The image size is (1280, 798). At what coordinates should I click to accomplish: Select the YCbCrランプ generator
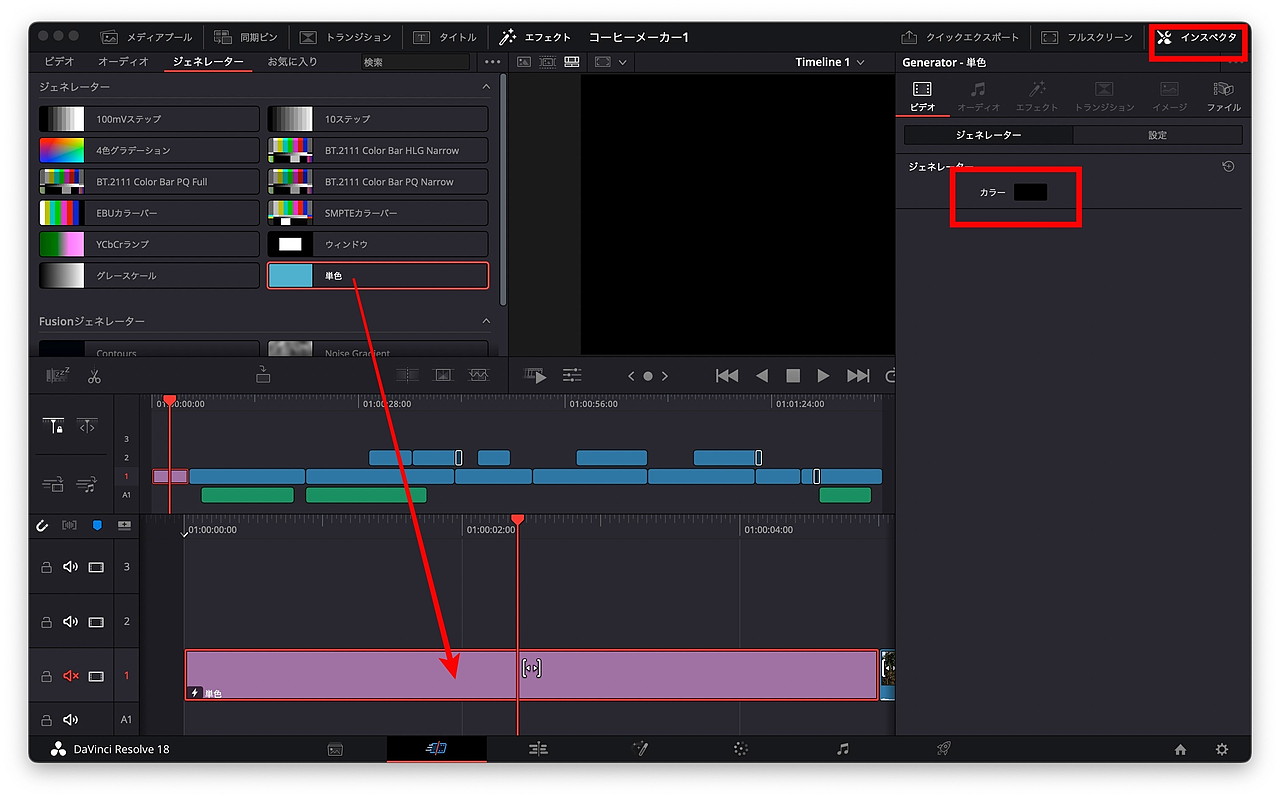pyautogui.click(x=149, y=244)
